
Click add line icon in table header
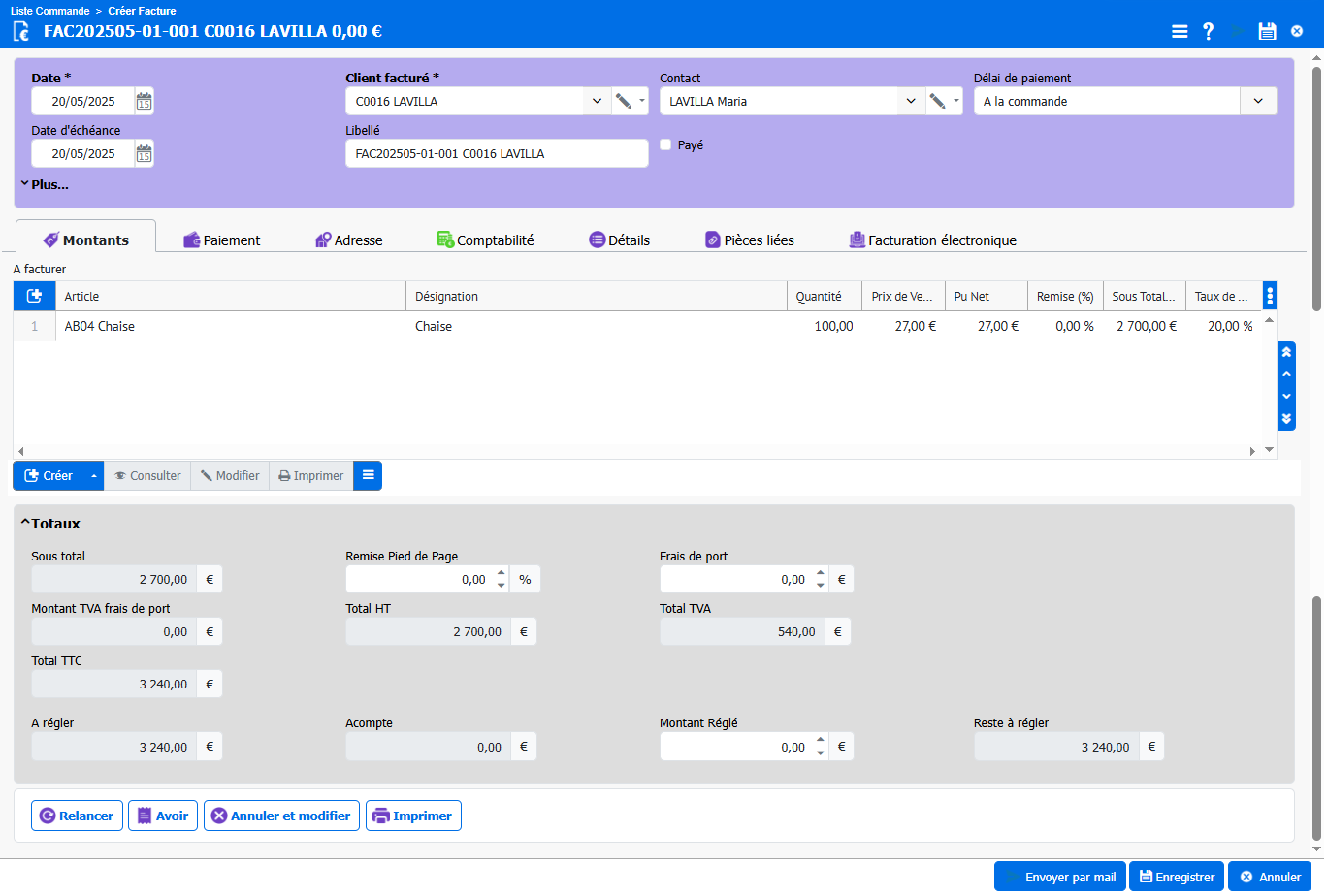click(34, 296)
